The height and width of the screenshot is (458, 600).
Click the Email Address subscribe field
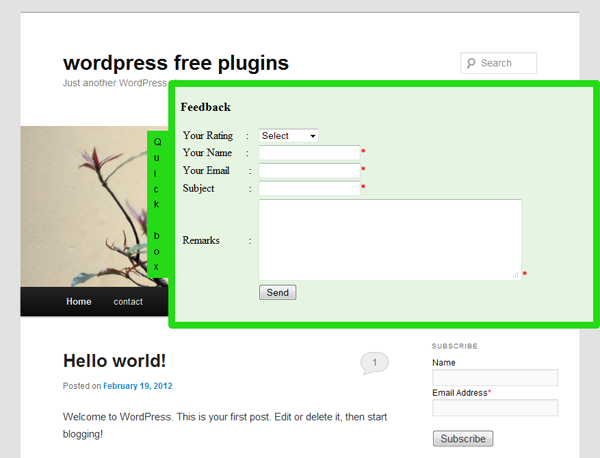pos(495,408)
